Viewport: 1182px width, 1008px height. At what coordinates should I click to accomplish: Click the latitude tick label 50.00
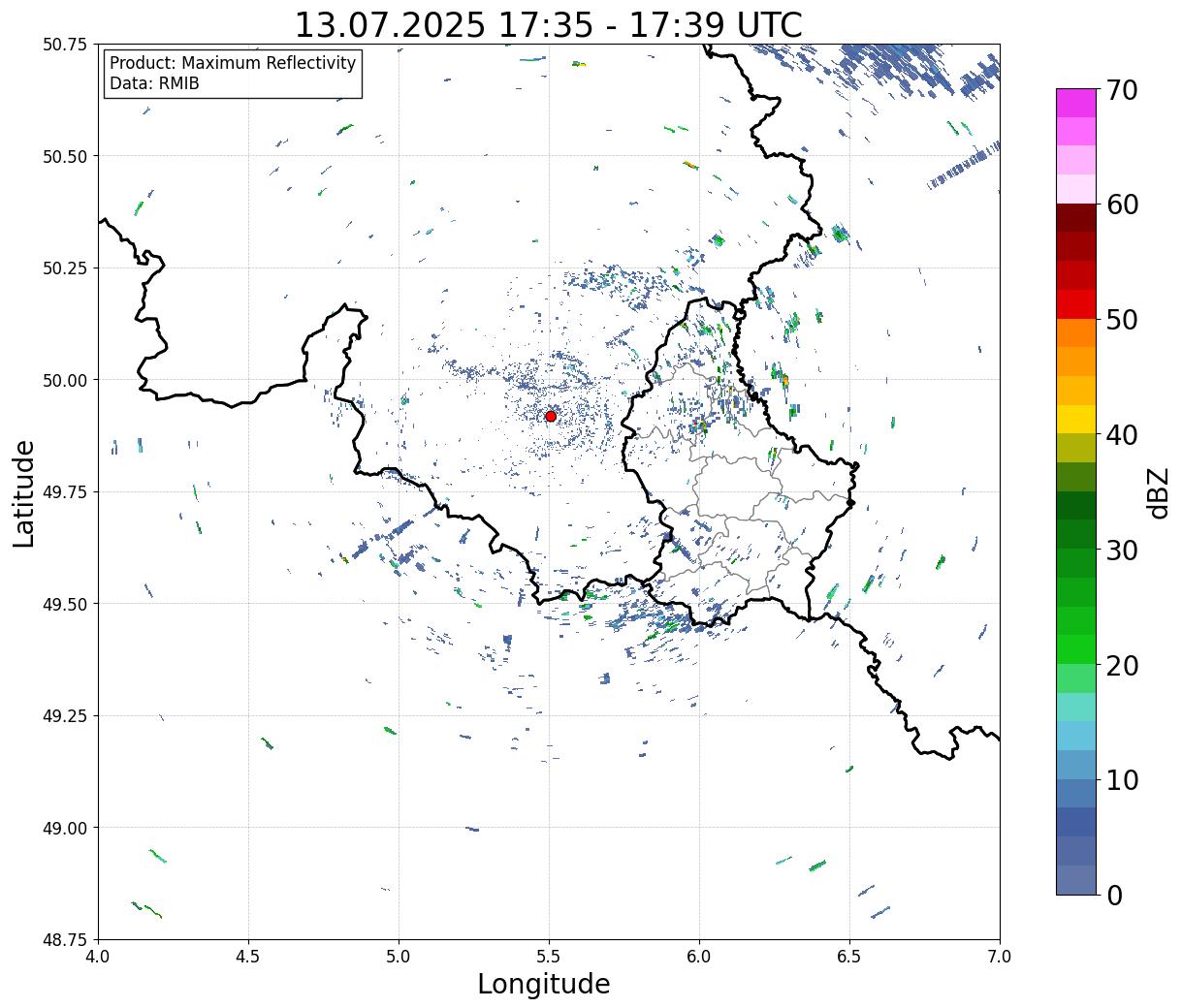64,380
